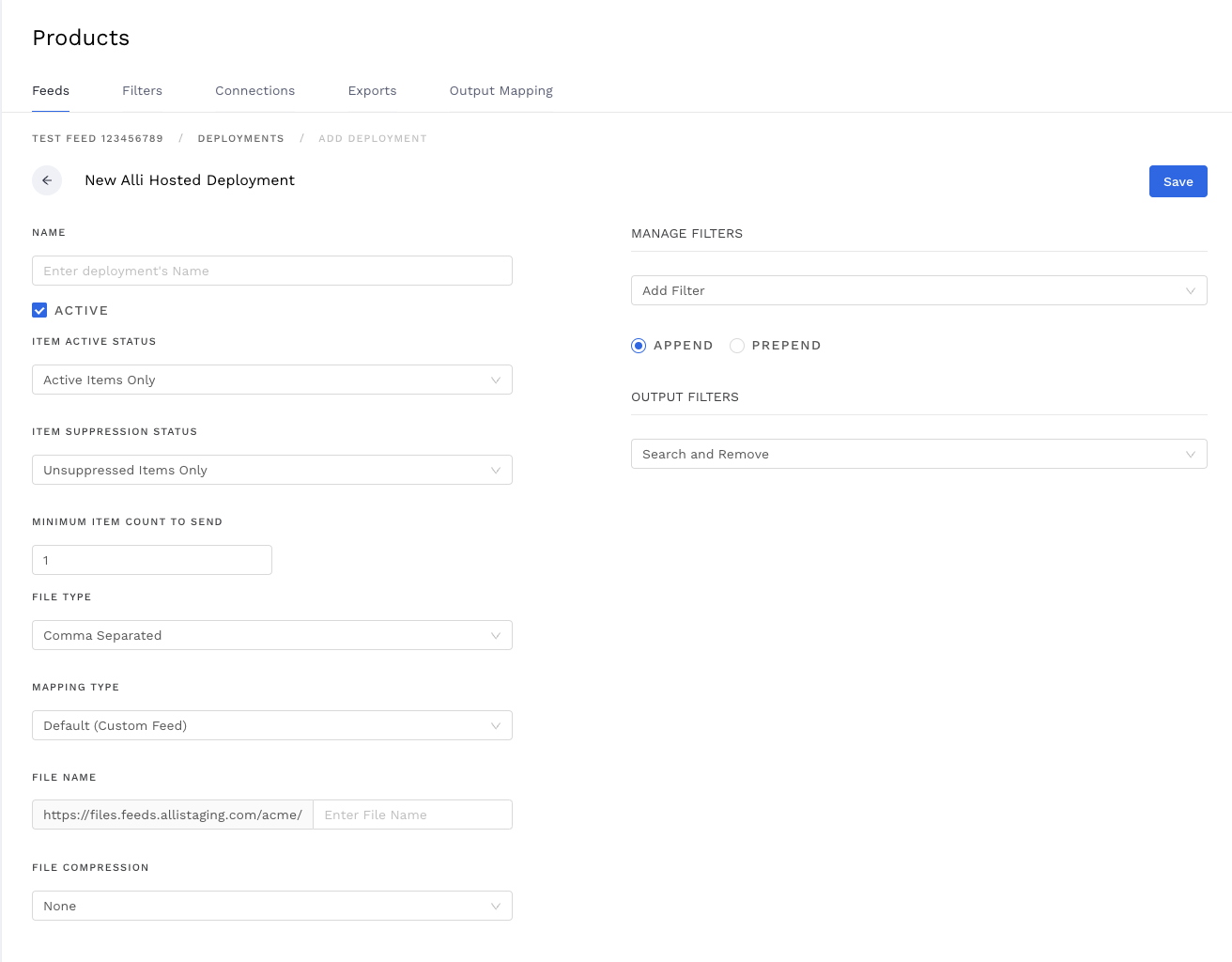Open the File Compression dropdown
The image size is (1232, 962).
coord(271,906)
